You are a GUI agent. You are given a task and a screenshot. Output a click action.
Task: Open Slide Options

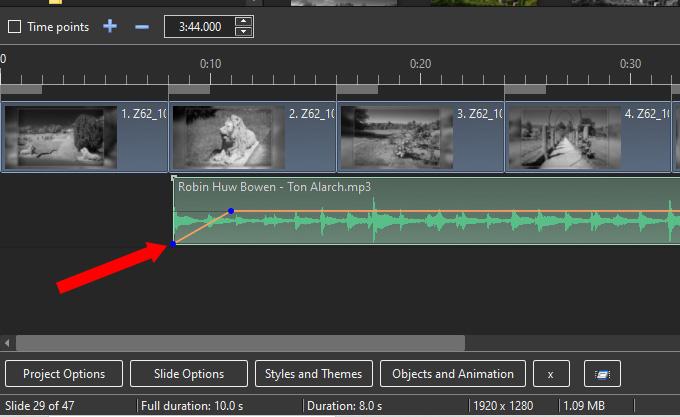(x=189, y=374)
